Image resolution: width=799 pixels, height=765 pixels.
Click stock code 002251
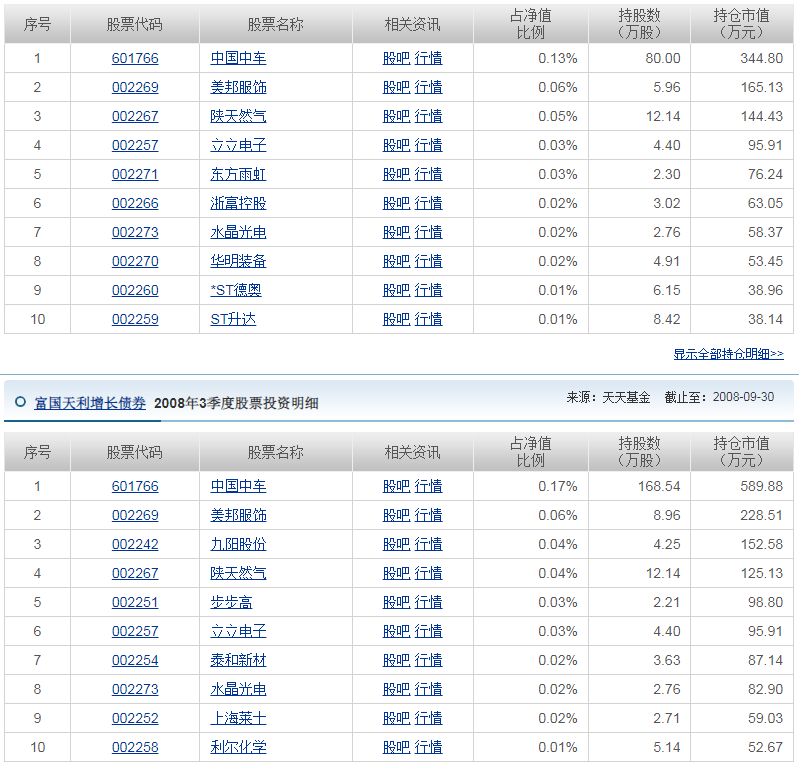135,602
